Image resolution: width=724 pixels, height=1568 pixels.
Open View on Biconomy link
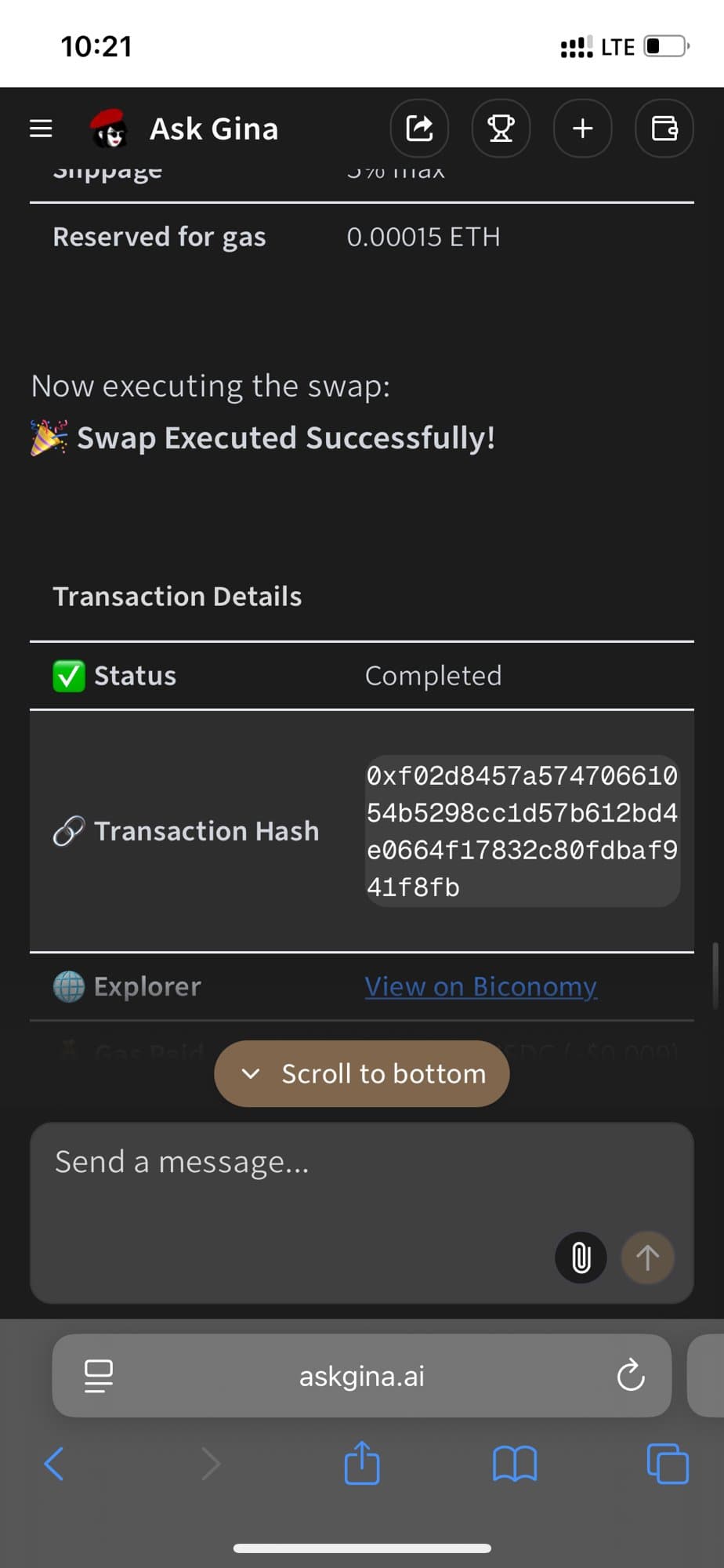(480, 986)
